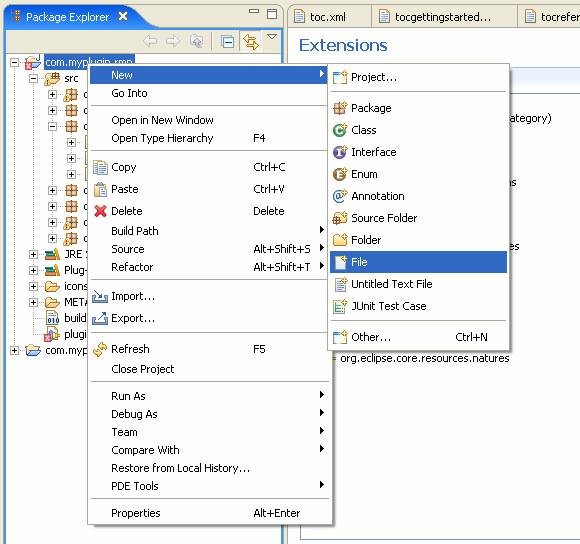Click Export… in the context menu

tap(209, 318)
